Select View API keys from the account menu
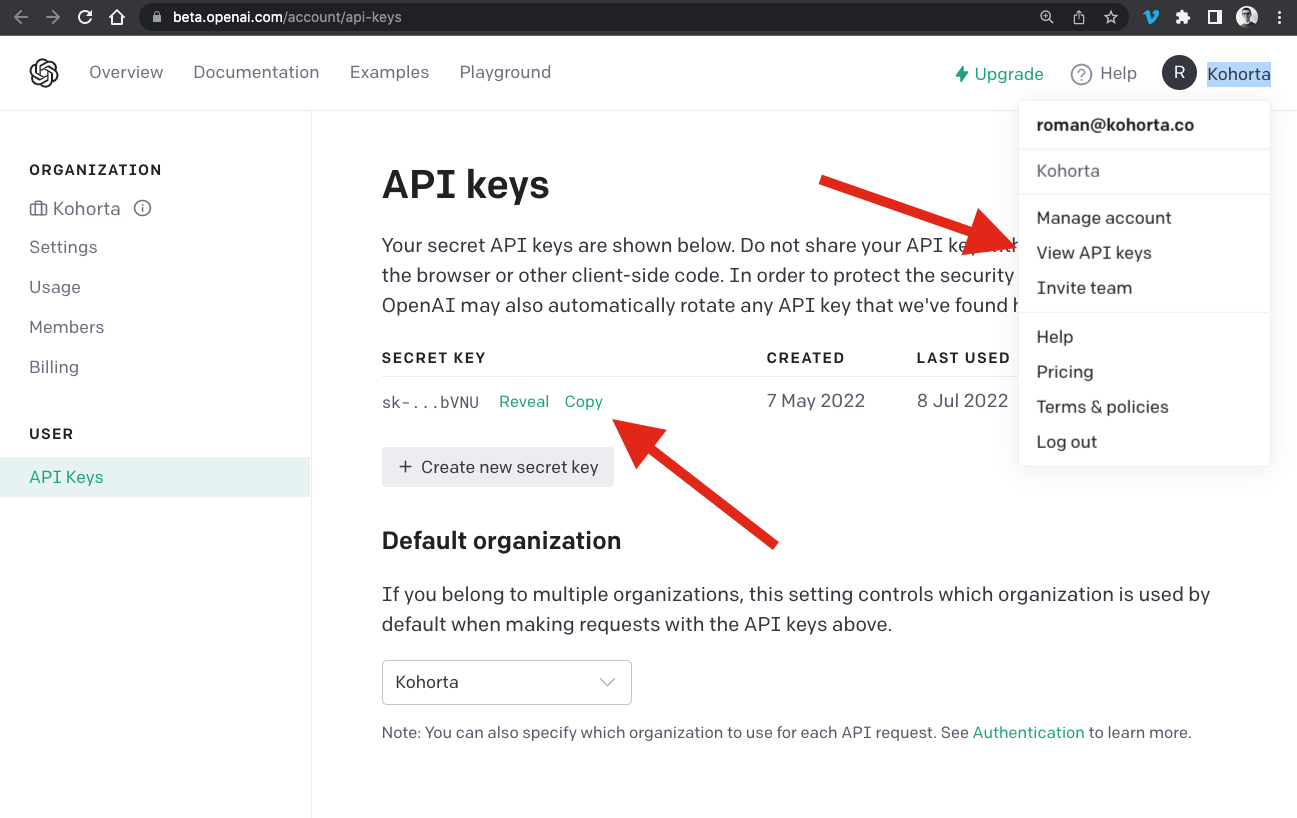Image resolution: width=1297 pixels, height=818 pixels. click(x=1094, y=252)
